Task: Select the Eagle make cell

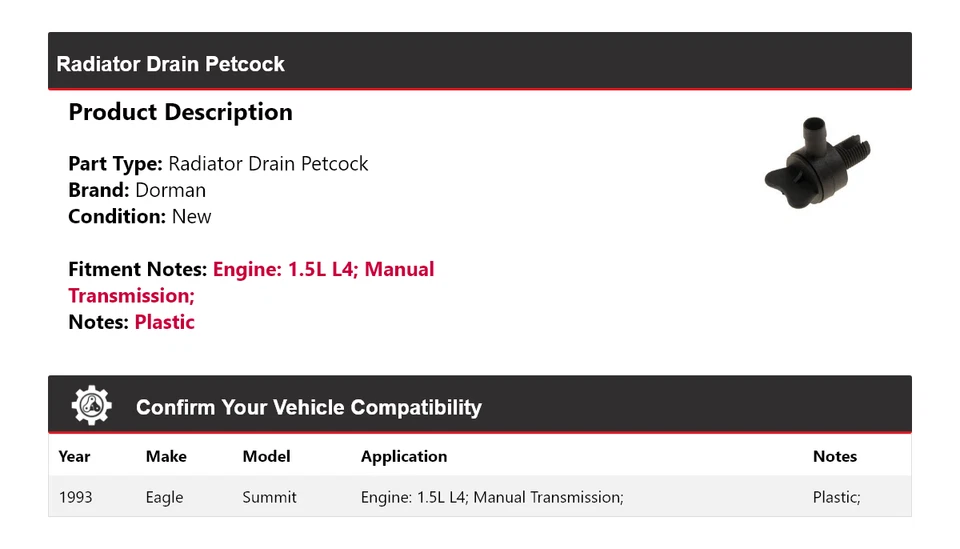Action: tap(164, 497)
